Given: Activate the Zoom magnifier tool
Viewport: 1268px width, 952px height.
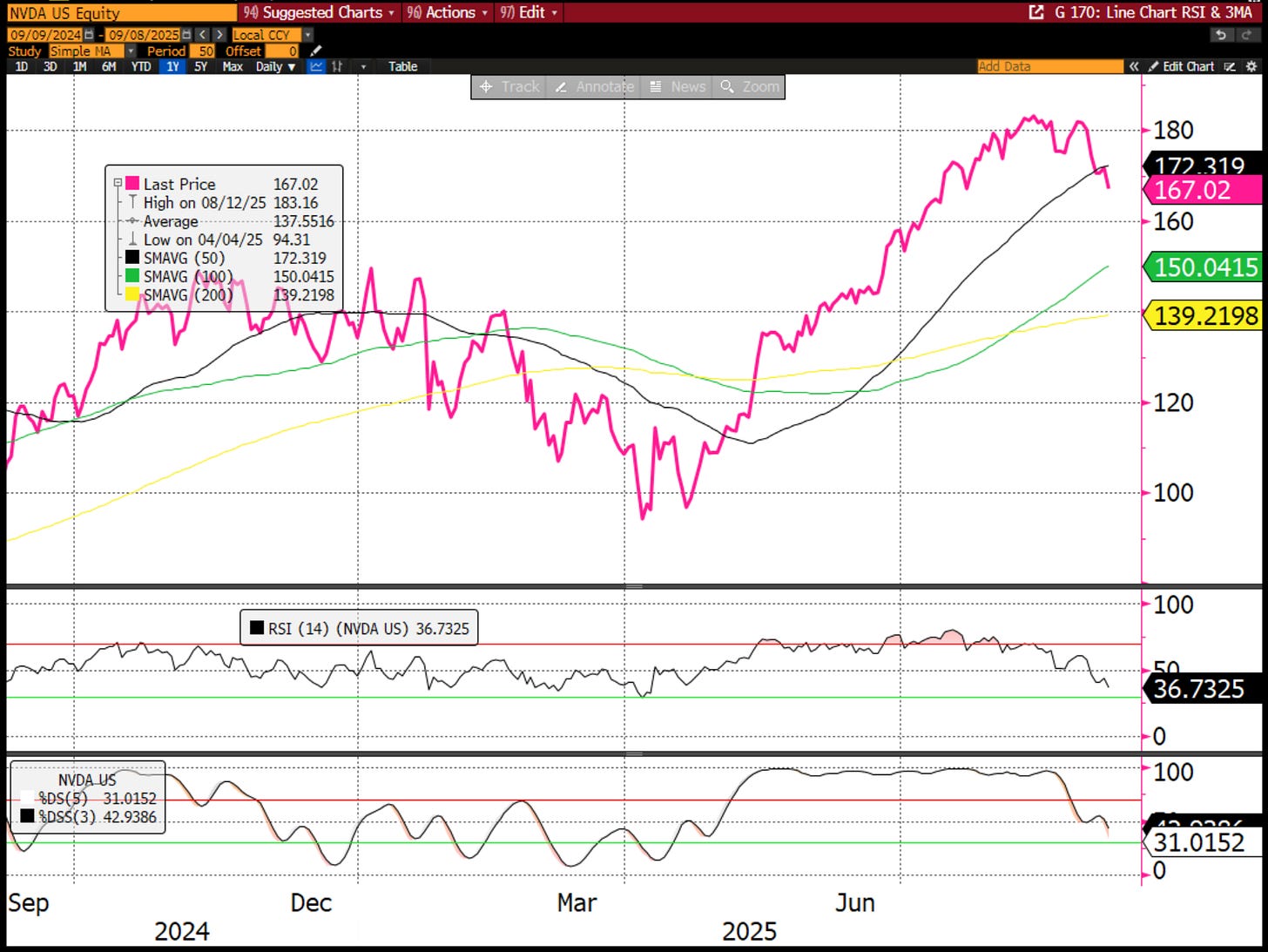Looking at the screenshot, I should click(750, 86).
